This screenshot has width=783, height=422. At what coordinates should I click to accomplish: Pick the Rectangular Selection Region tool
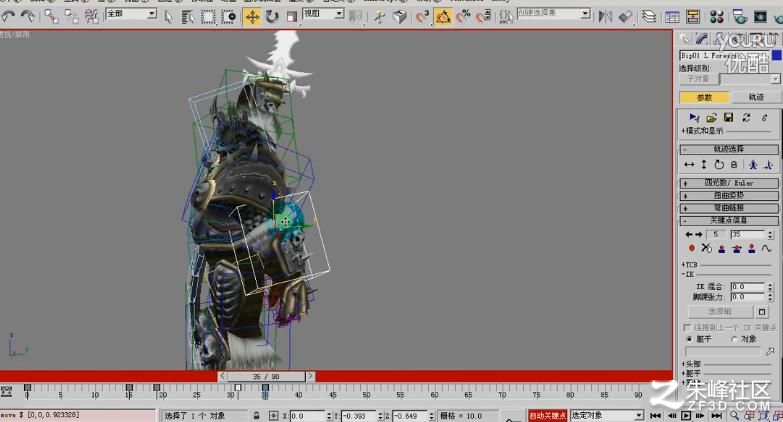(208, 17)
